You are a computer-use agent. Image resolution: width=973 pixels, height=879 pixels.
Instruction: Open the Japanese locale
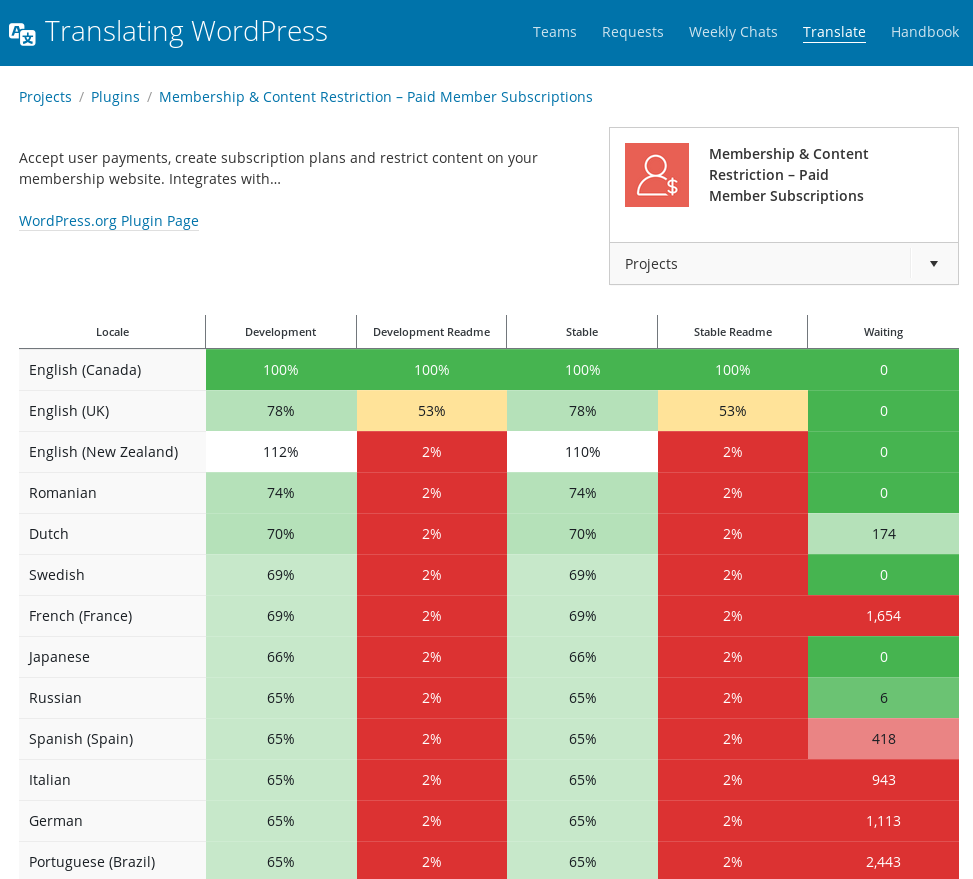tap(59, 657)
